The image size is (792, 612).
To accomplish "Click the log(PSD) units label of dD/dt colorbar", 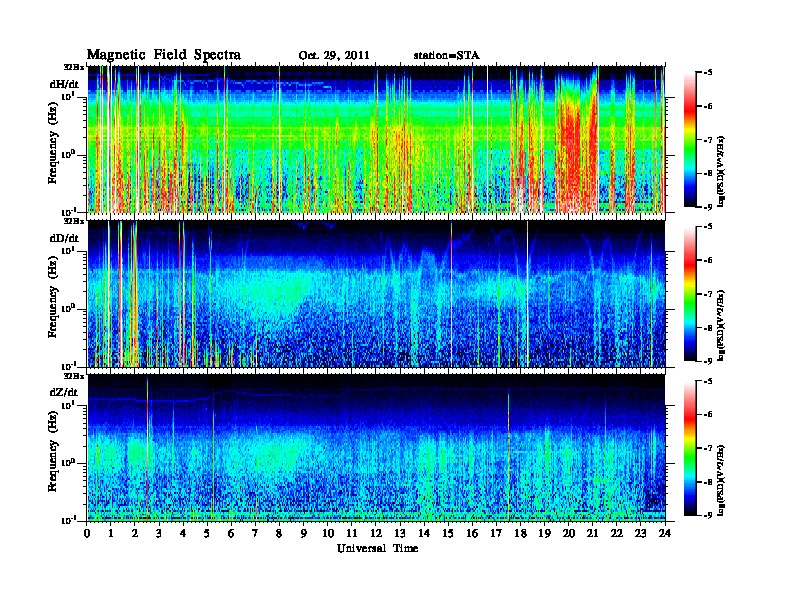I will pyautogui.click(x=721, y=325).
